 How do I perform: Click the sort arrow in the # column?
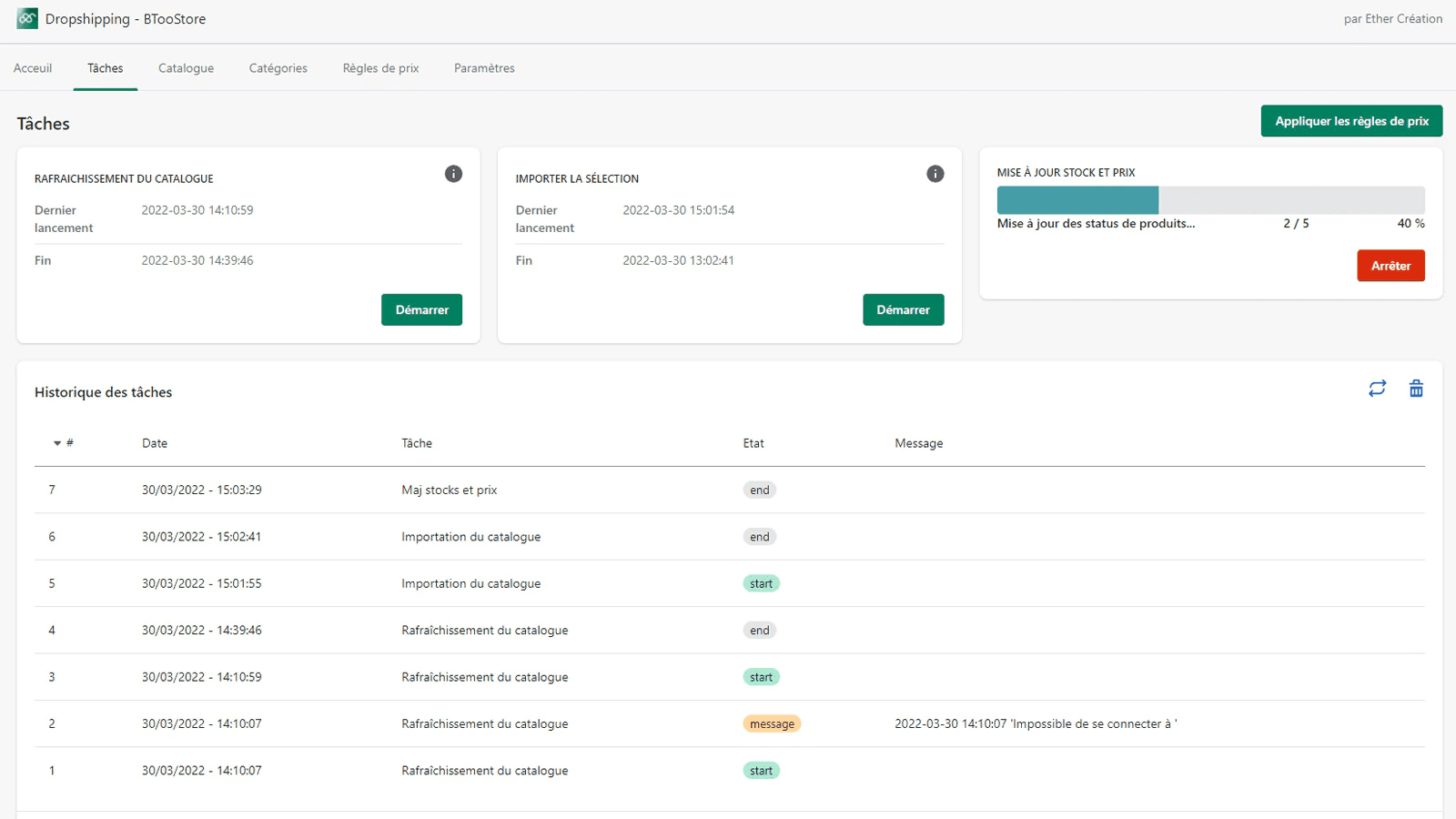(56, 443)
